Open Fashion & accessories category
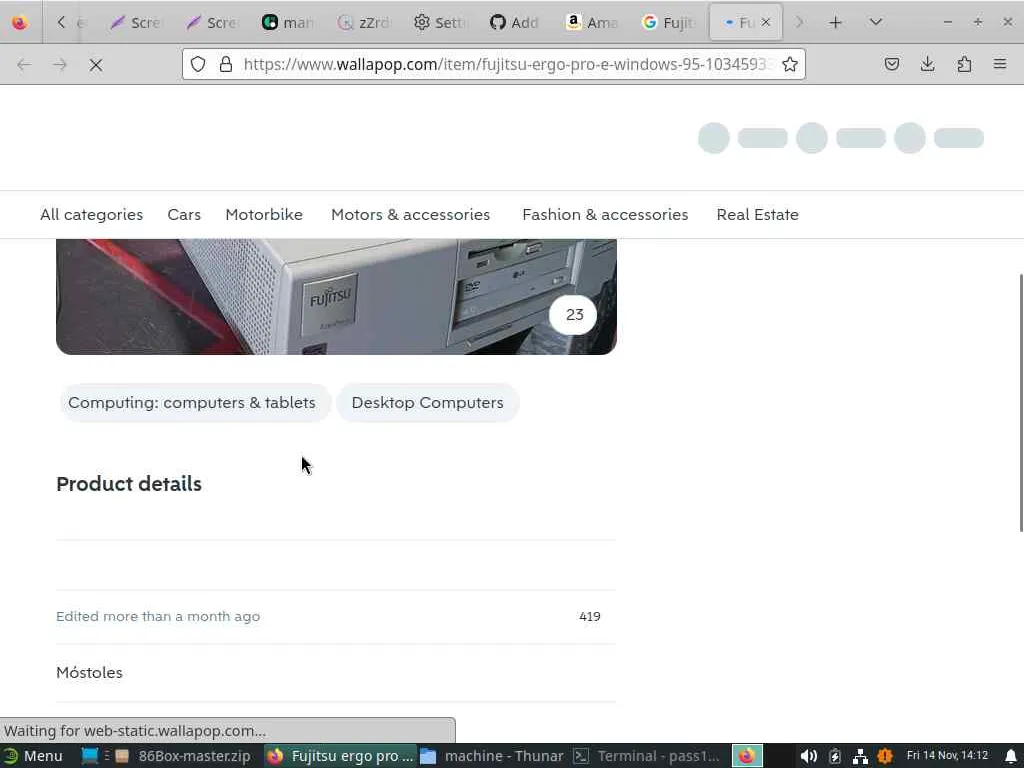 (x=605, y=214)
